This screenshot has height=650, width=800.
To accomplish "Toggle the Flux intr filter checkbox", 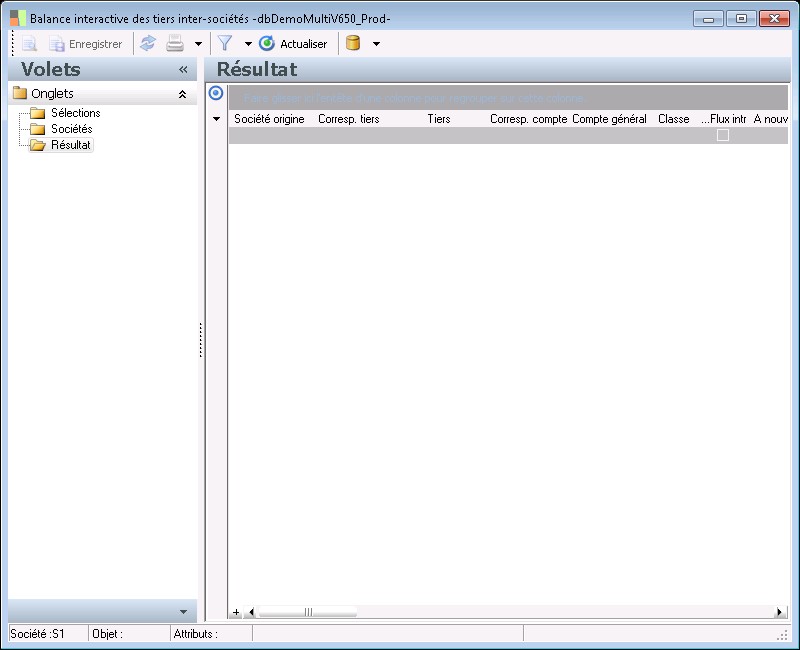I will (x=723, y=135).
